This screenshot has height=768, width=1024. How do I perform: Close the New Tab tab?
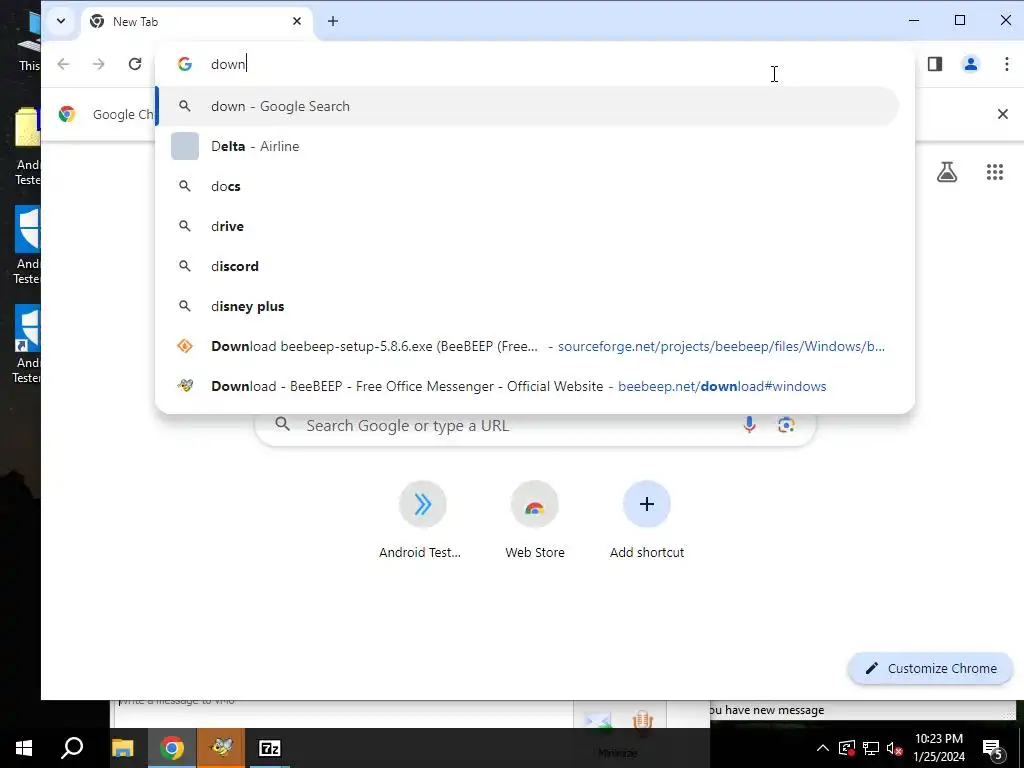tap(296, 22)
